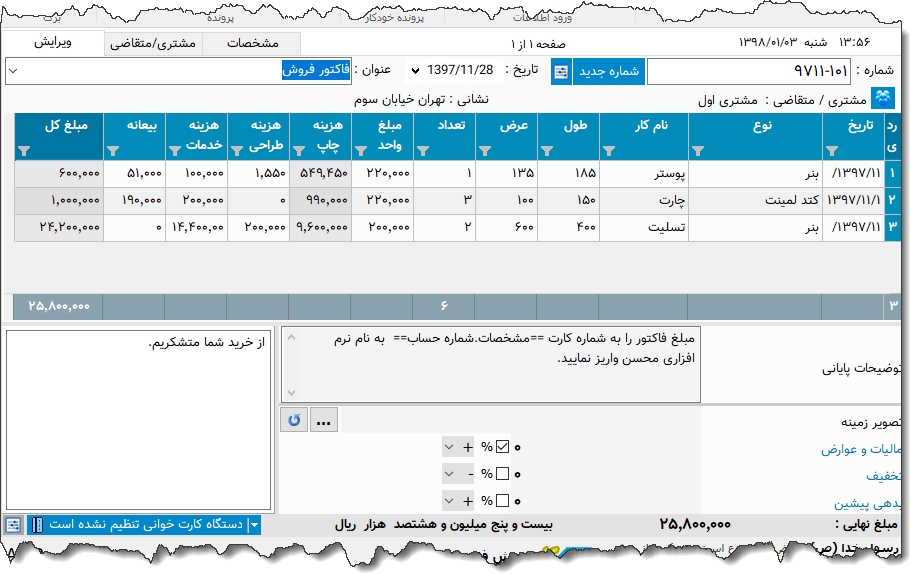Click the scrollbar down arrow of final notes box
911x574 pixels.
[x=291, y=393]
